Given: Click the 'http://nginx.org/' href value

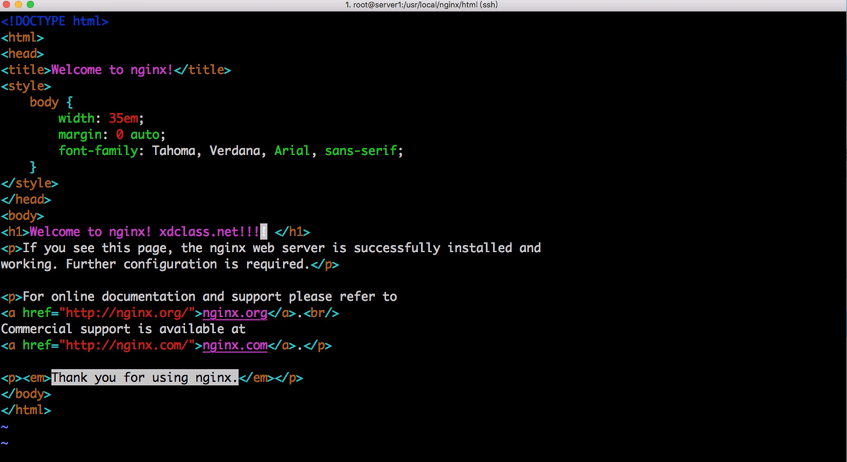Looking at the screenshot, I should [126, 313].
